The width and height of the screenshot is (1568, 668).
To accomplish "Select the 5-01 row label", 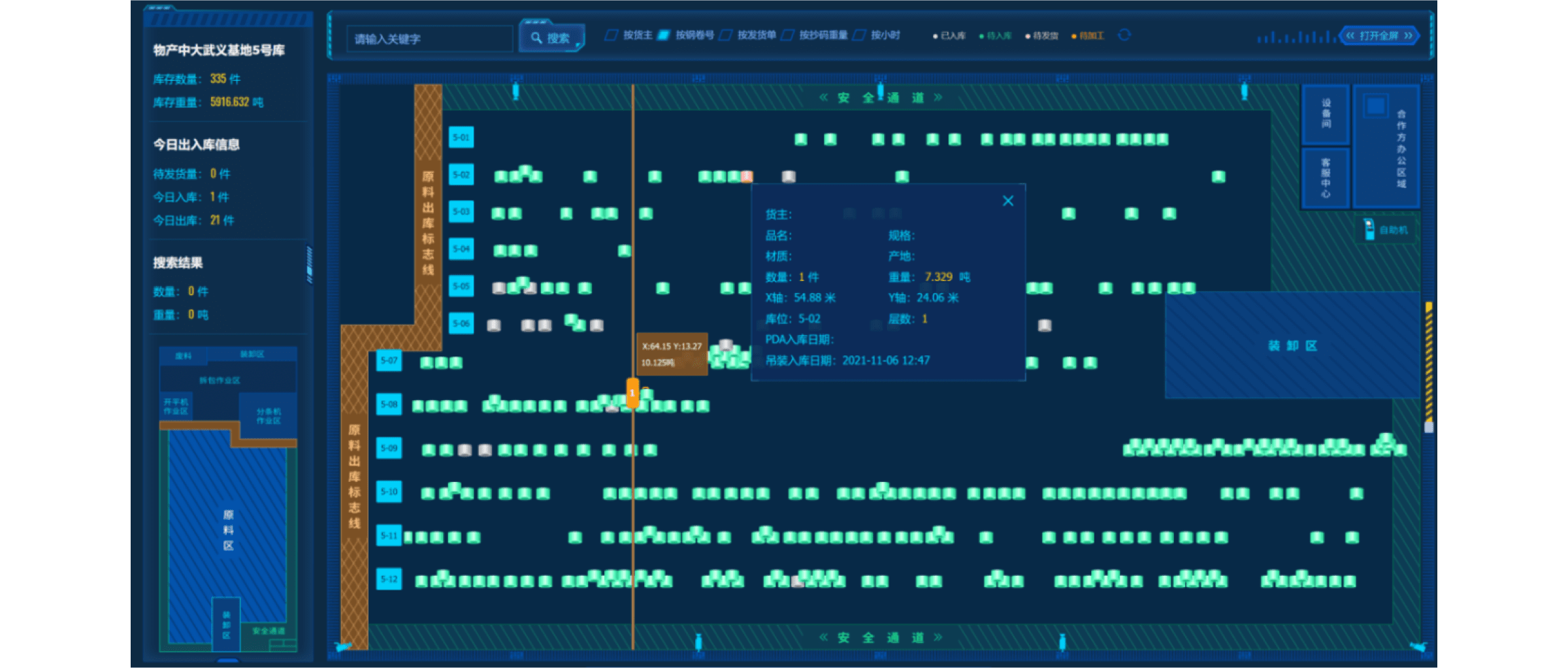I will coord(461,138).
